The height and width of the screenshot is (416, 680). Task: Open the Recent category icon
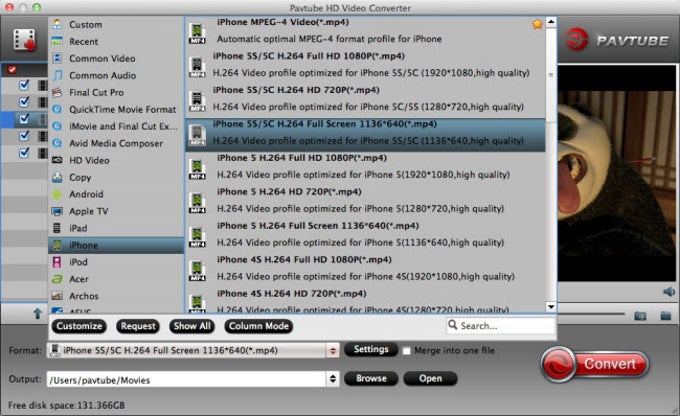[x=57, y=41]
